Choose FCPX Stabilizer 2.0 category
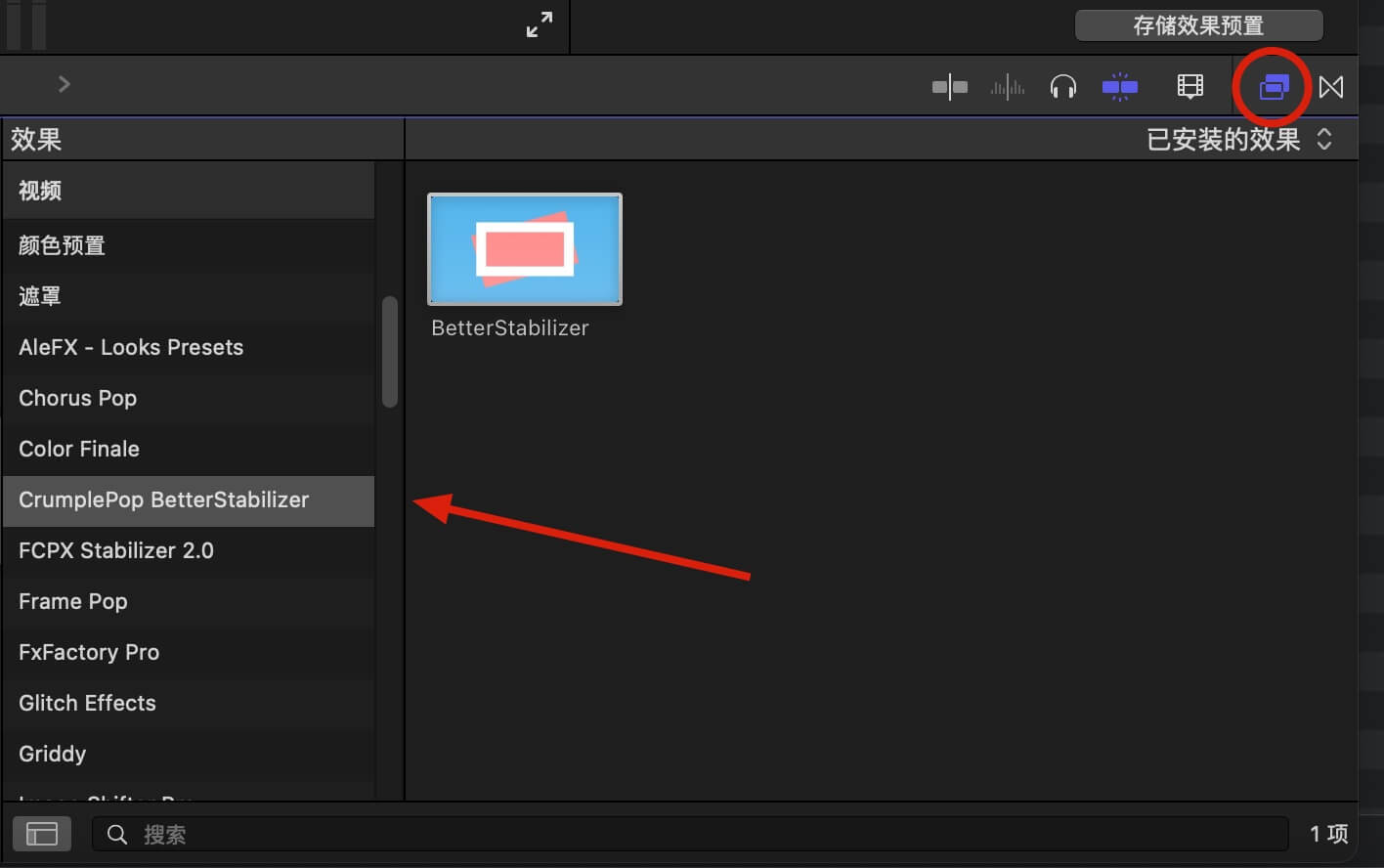The height and width of the screenshot is (868, 1384). [189, 550]
